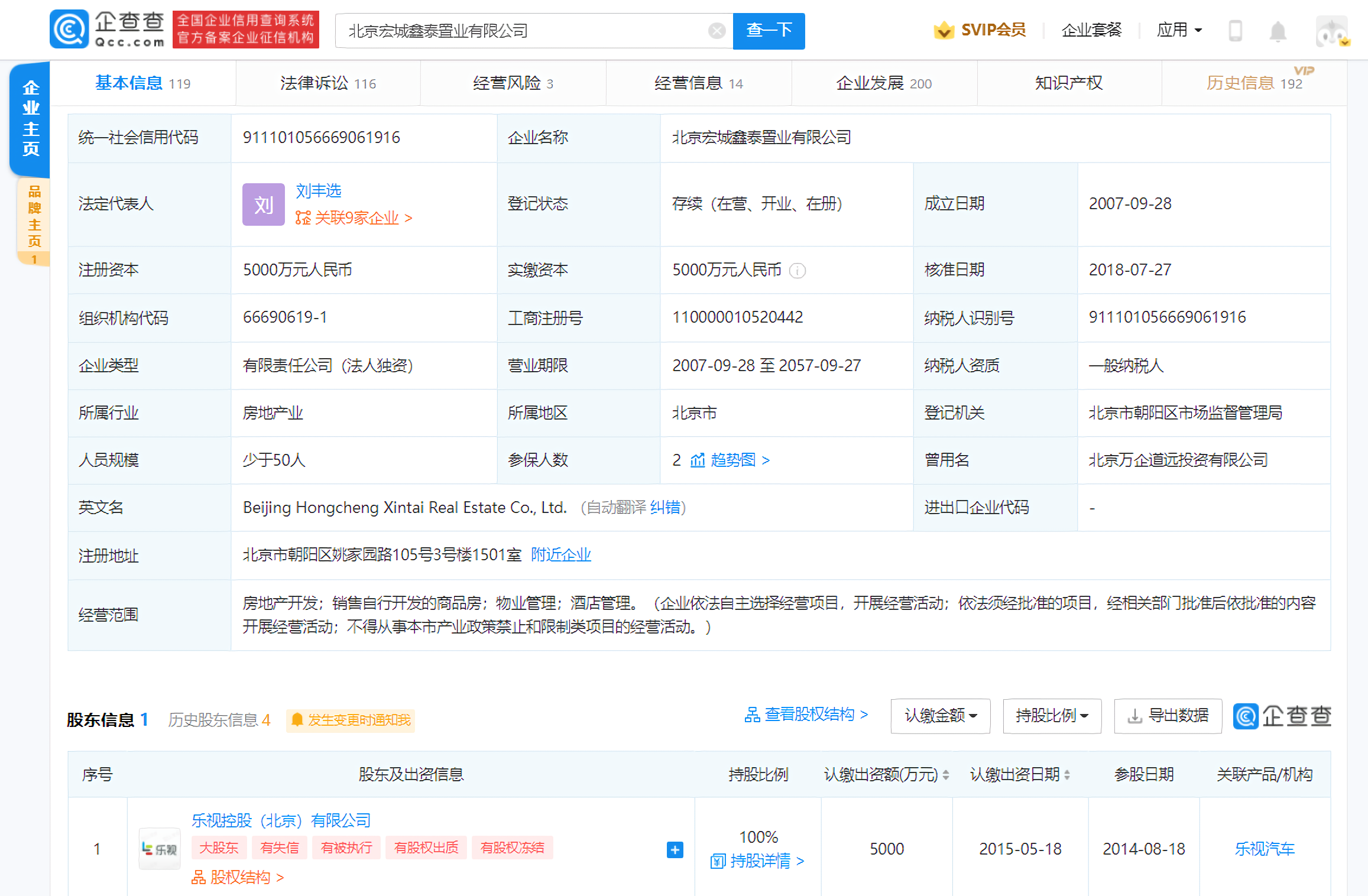The image size is (1368, 896).
Task: Click 110000010520442 registration number
Action: [737, 317]
